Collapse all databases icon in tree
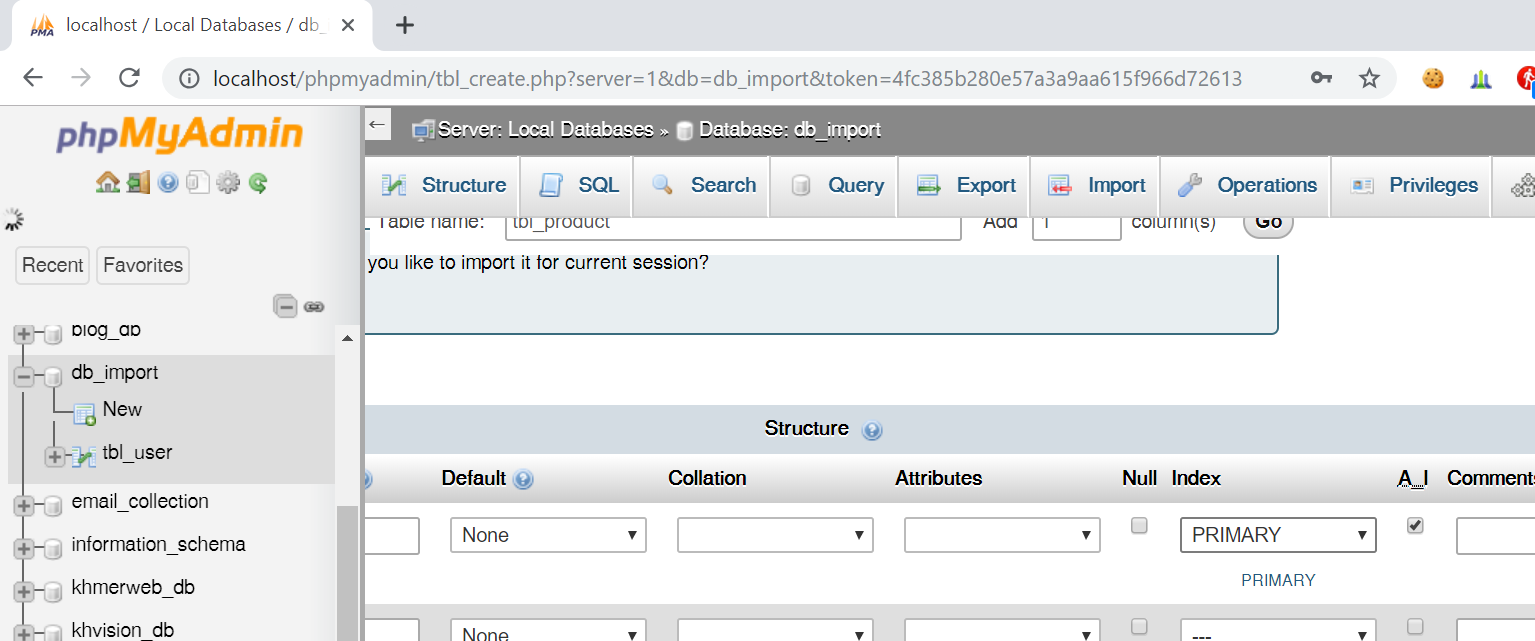Image resolution: width=1535 pixels, height=641 pixels. tap(286, 306)
